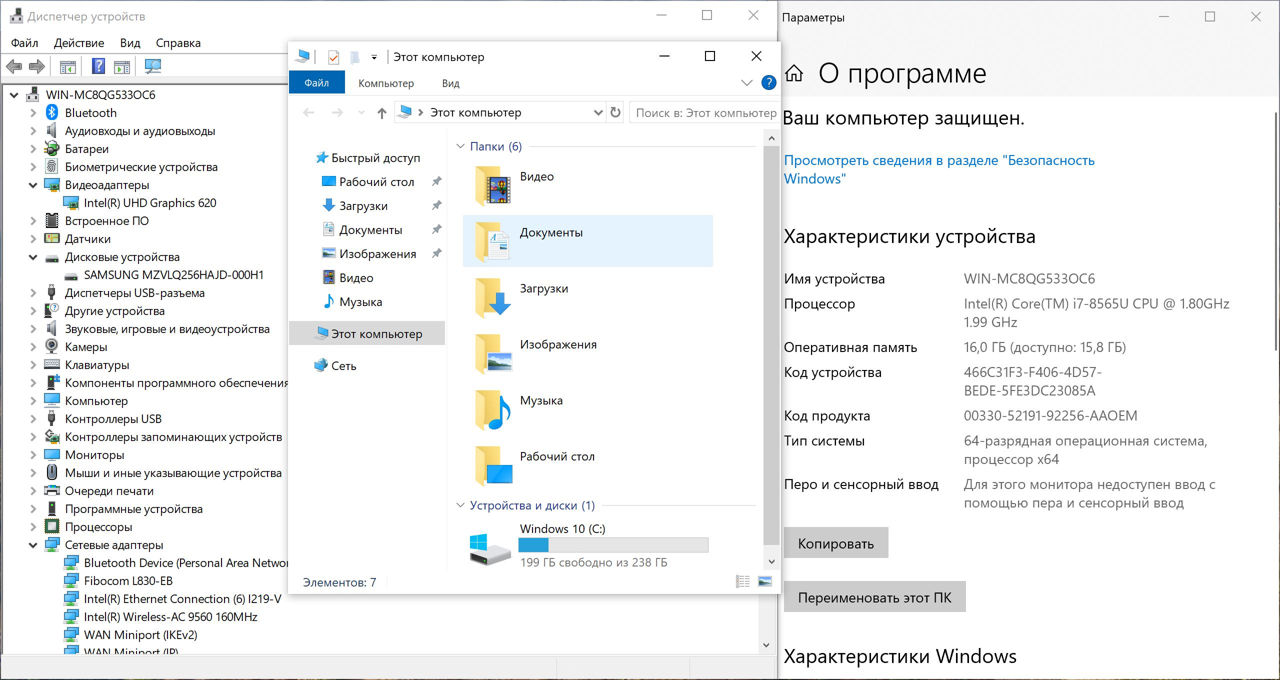Select the Windows 10 (C:) drive

click(588, 545)
